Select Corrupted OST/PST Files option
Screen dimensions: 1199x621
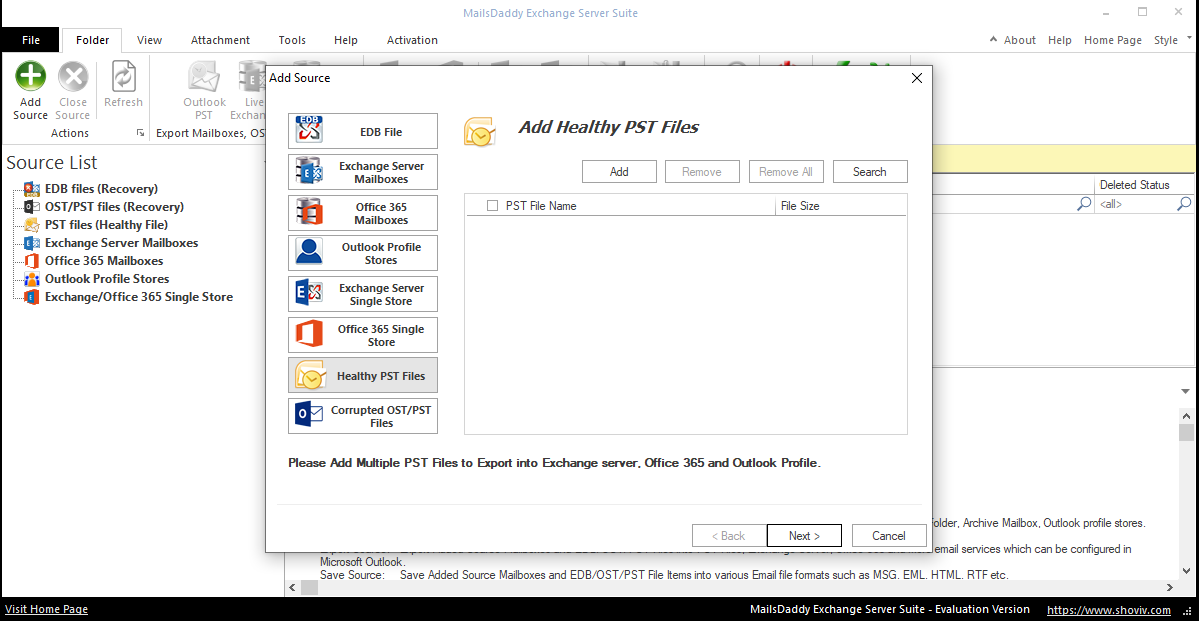click(x=363, y=416)
